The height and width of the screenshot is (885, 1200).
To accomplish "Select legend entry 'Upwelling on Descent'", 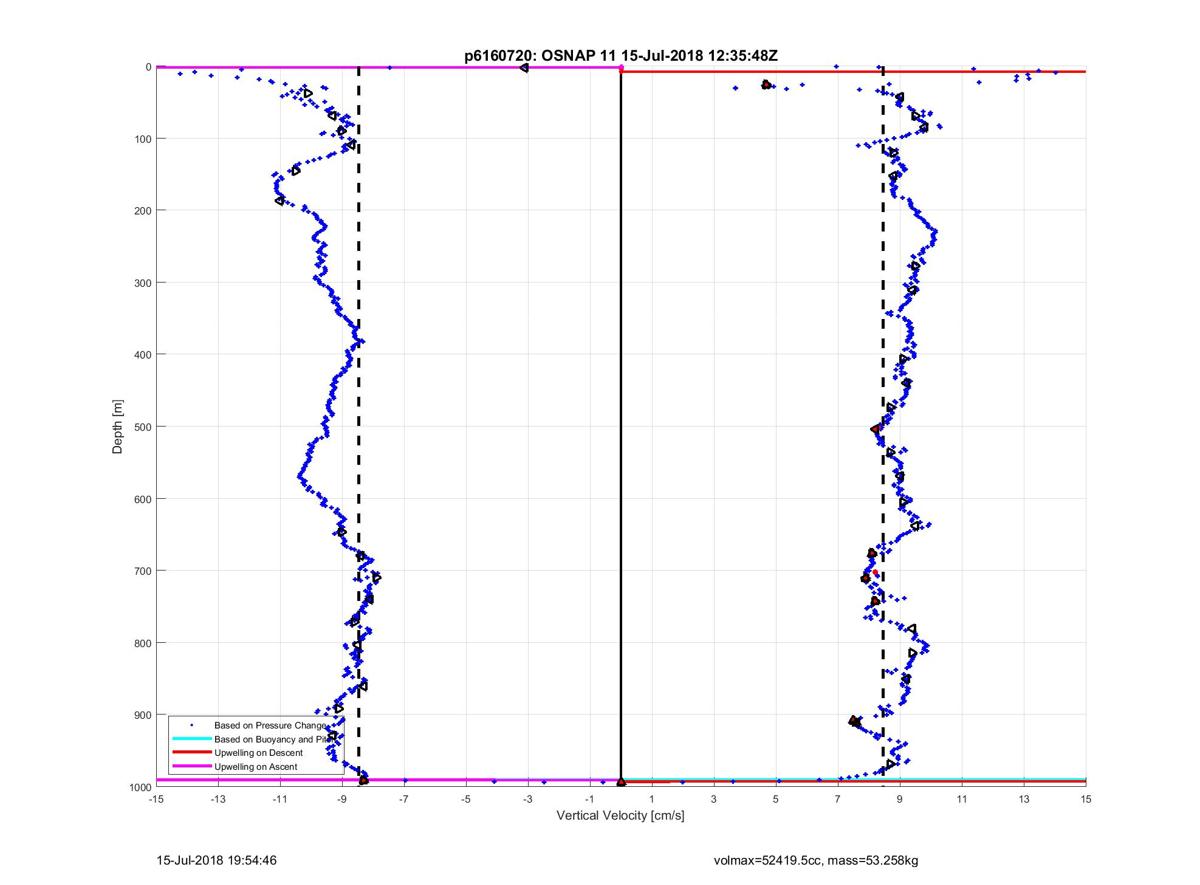I will [x=259, y=753].
